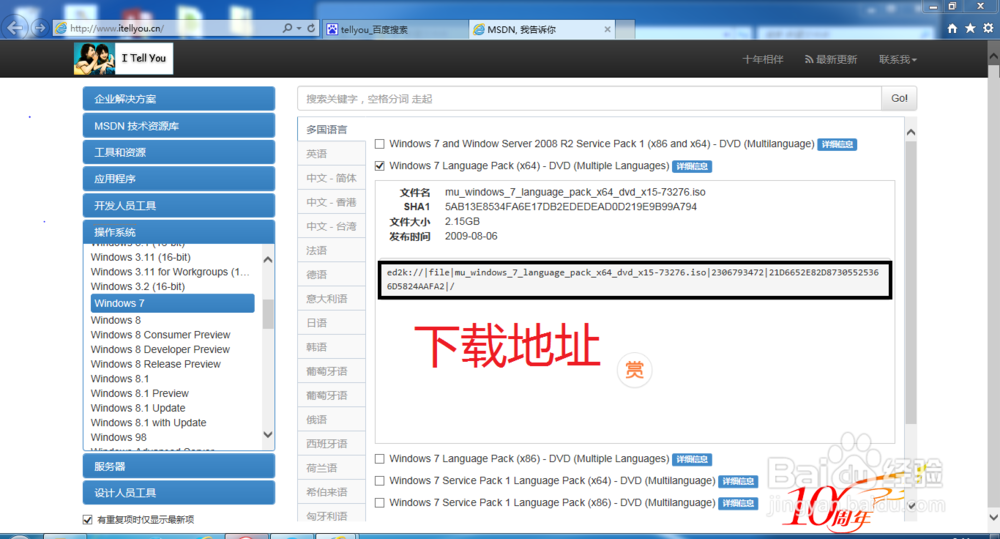Check Windows 7 and Server 2008 R2 SP1 box
Image resolution: width=1000 pixels, height=539 pixels.
pyautogui.click(x=379, y=144)
